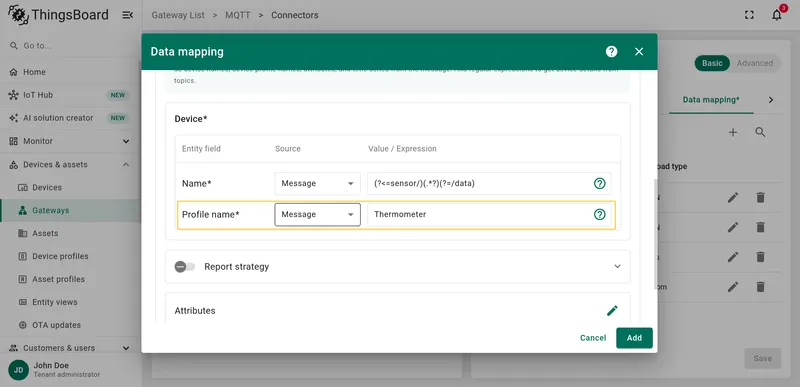Delete the fourth mapping row

pyautogui.click(x=761, y=287)
